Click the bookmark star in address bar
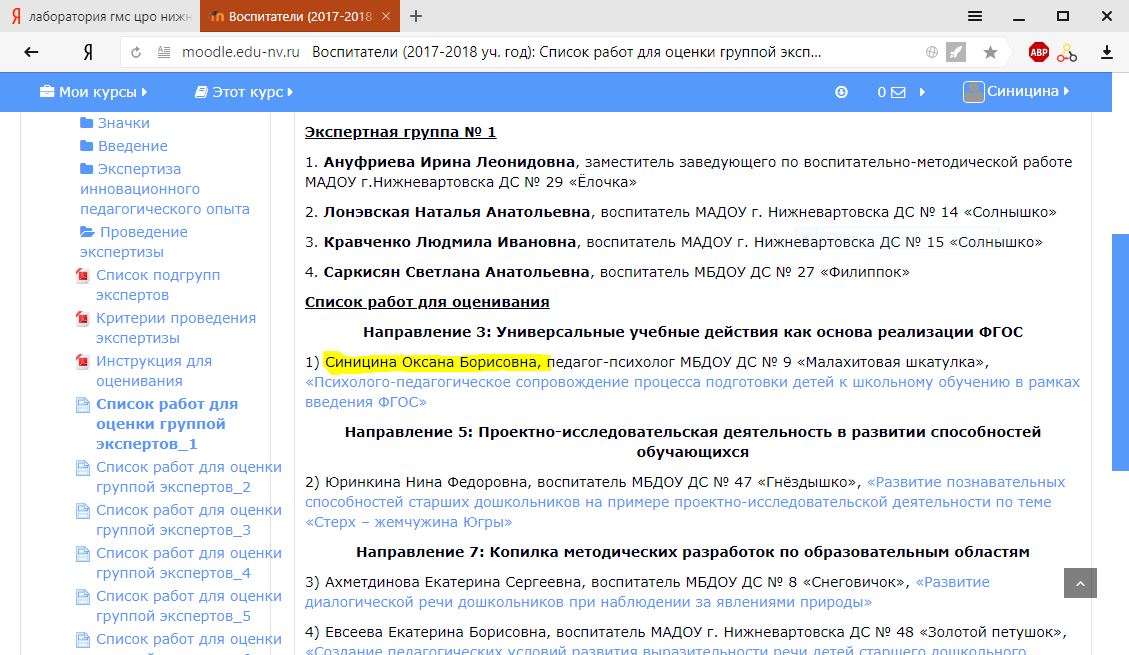Screen dimensions: 1129x655 pos(990,53)
